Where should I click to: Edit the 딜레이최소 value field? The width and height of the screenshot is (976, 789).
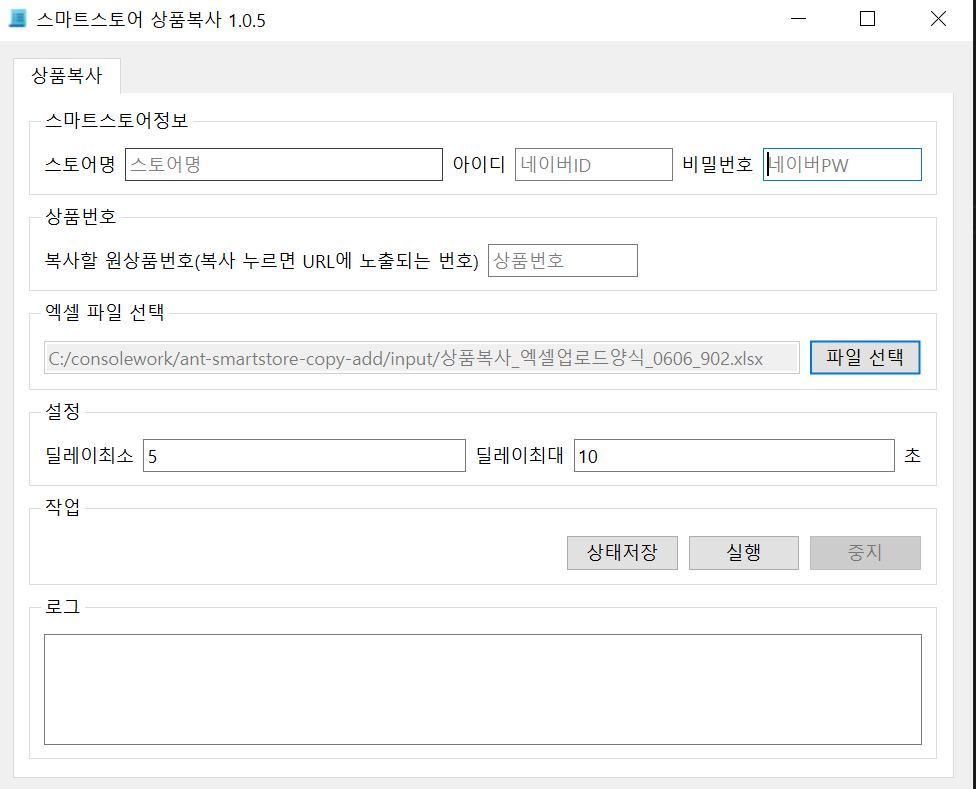click(304, 456)
